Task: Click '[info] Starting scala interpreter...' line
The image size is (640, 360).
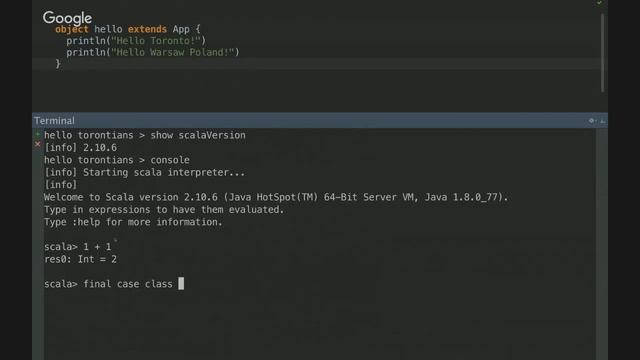Action: point(144,172)
